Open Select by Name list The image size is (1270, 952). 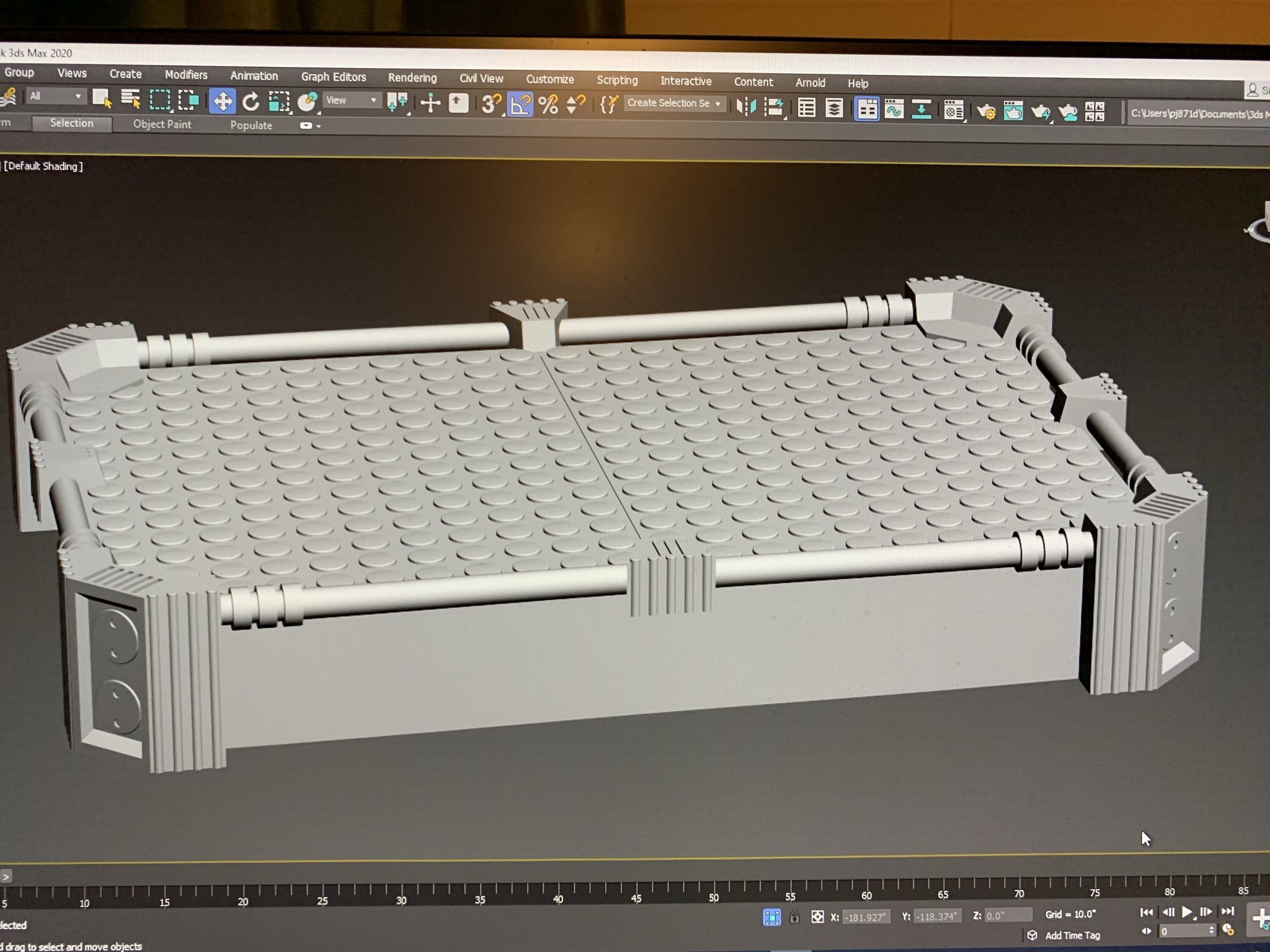coord(130,99)
